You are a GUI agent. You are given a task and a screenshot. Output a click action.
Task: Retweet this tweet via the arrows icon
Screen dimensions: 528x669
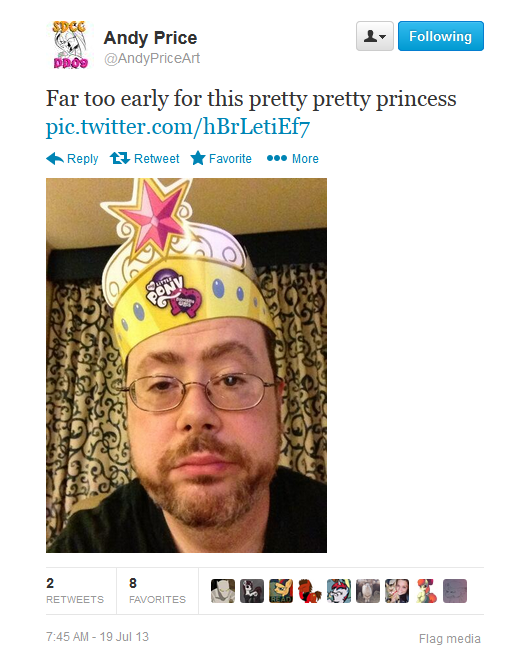tap(119, 158)
